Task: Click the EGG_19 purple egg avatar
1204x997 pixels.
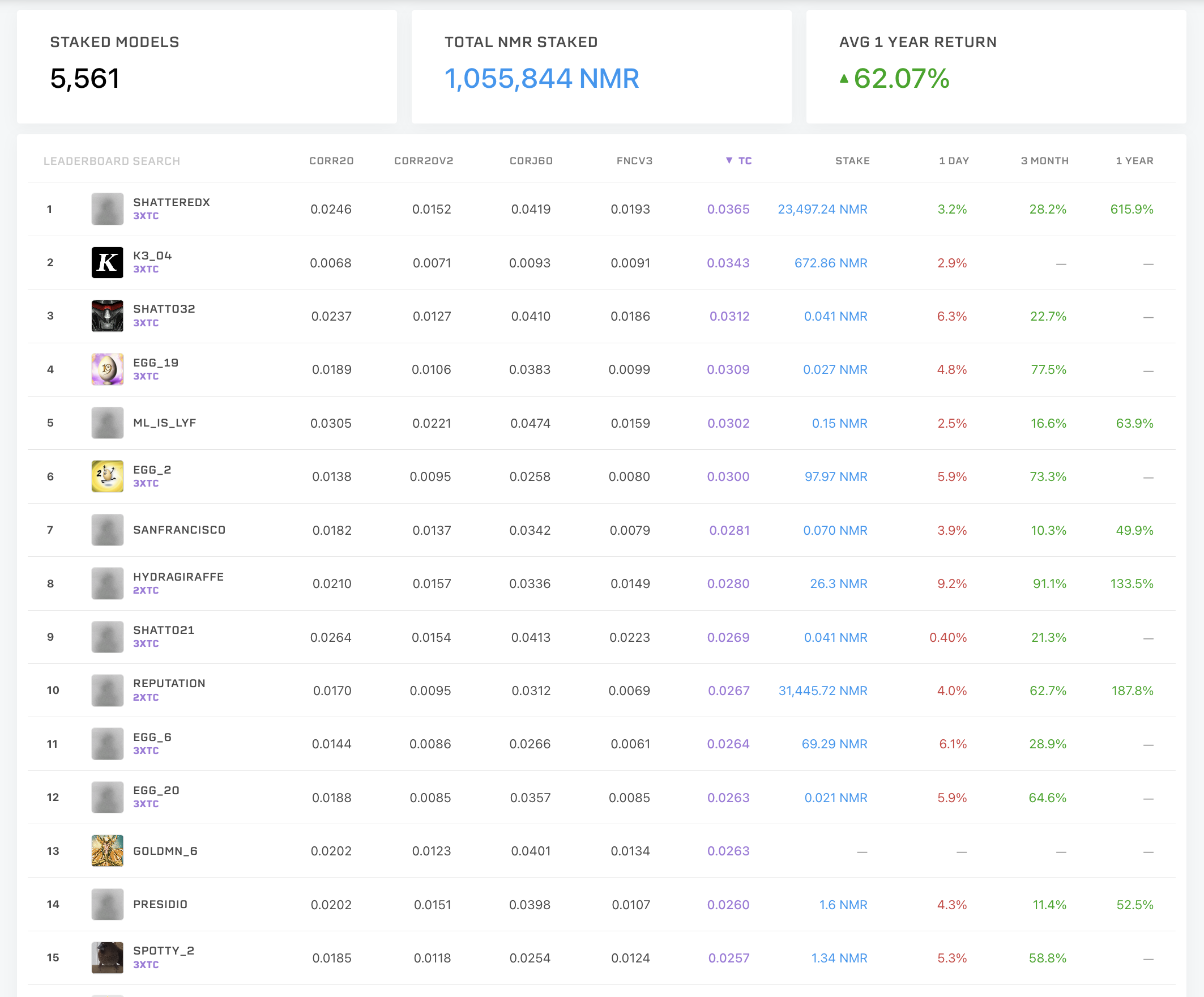Action: pyautogui.click(x=107, y=369)
